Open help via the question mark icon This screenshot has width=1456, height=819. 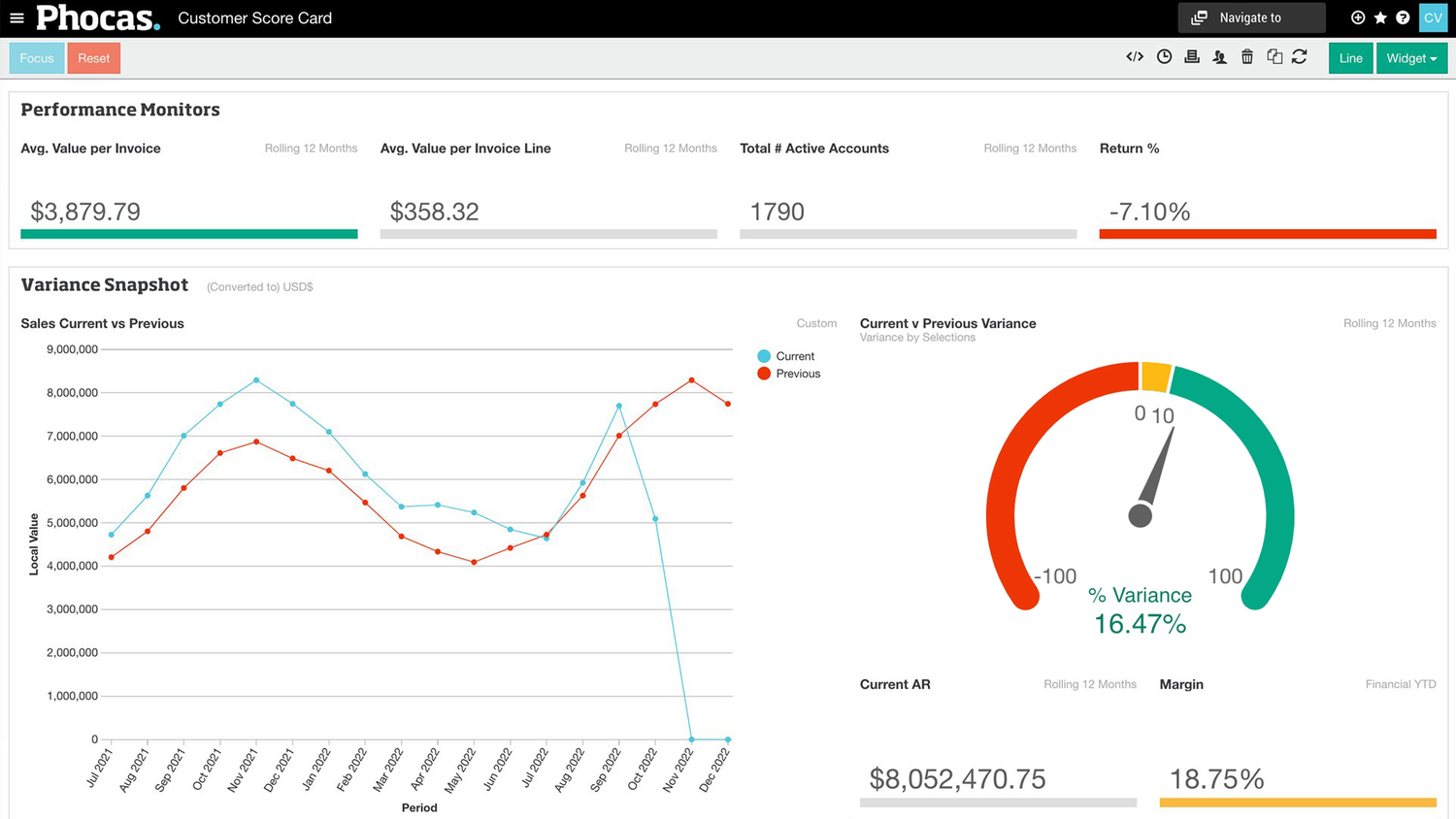[1403, 17]
